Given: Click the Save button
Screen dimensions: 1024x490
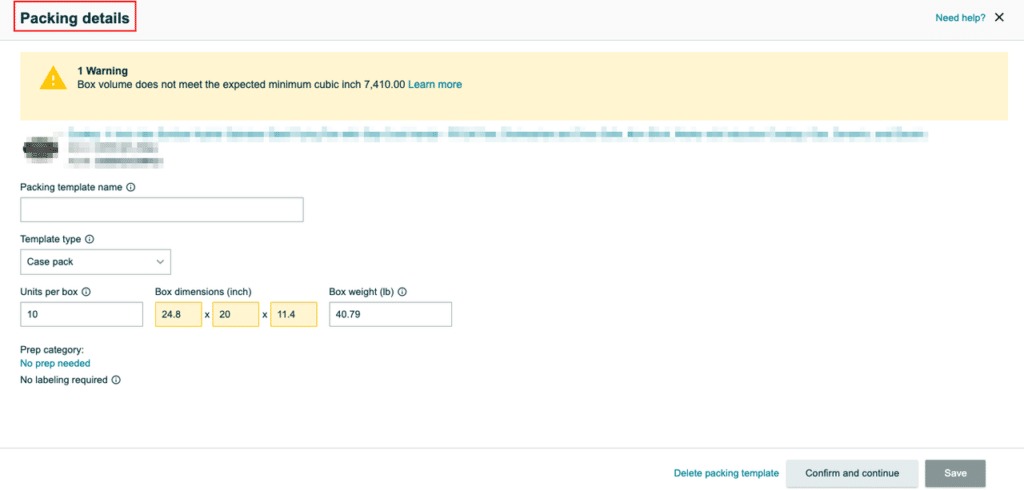Looking at the screenshot, I should pos(955,473).
